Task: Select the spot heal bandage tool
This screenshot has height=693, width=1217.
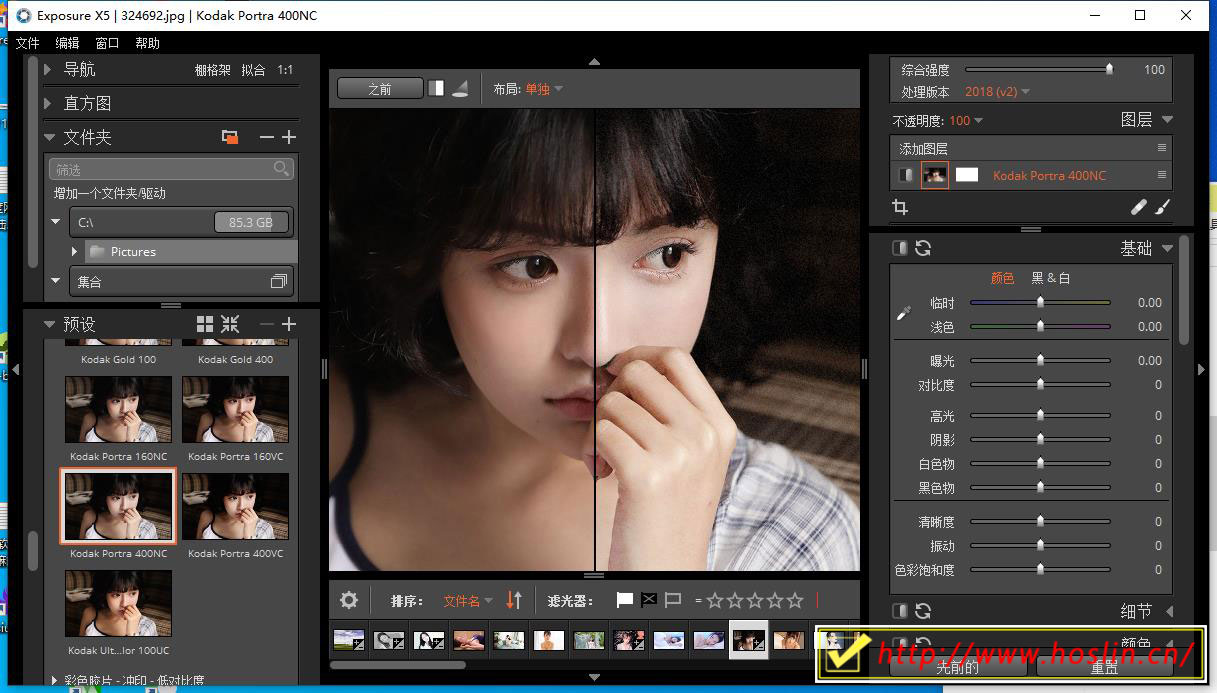Action: pos(1139,207)
